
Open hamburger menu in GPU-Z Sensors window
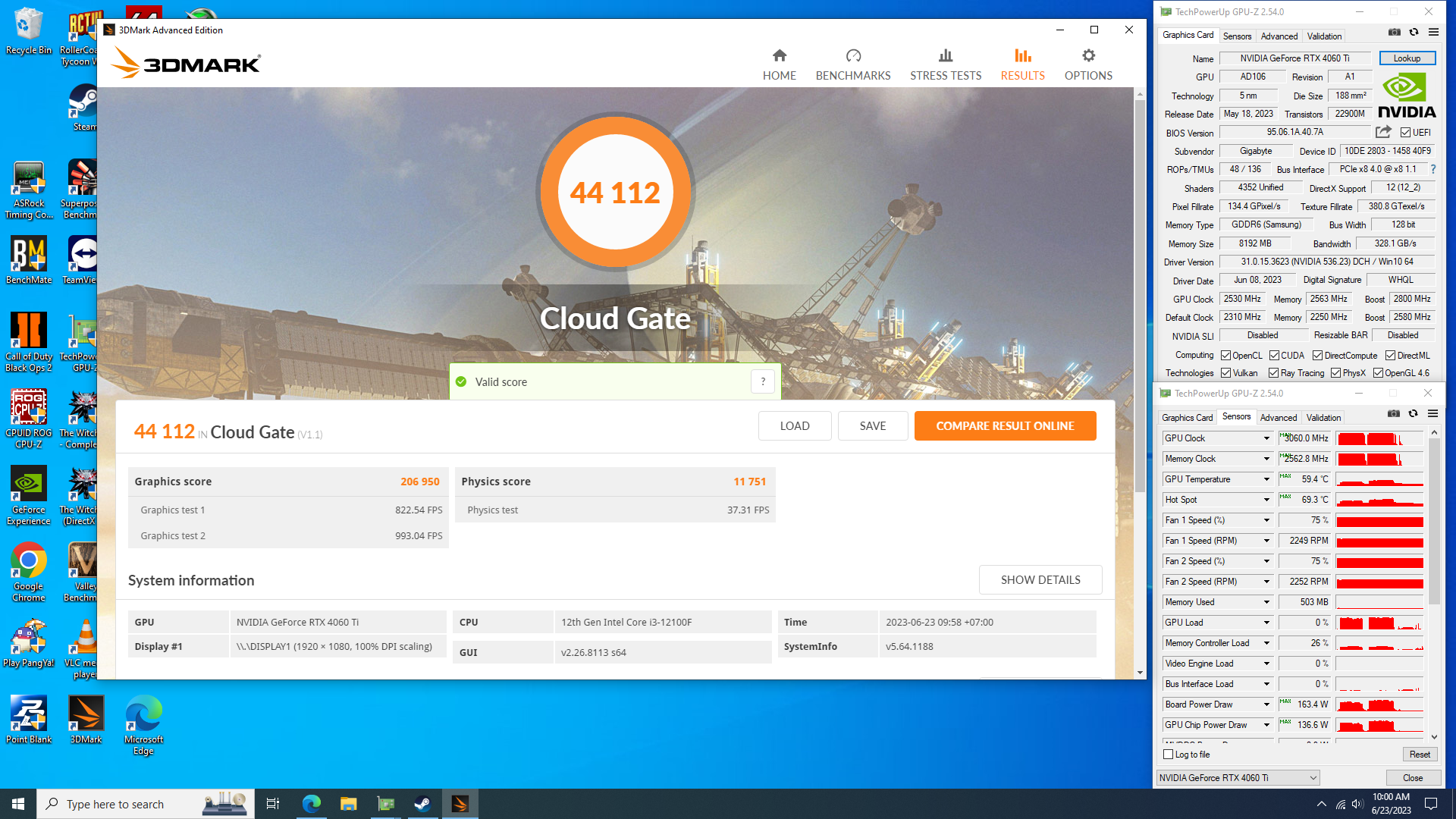[x=1432, y=413]
